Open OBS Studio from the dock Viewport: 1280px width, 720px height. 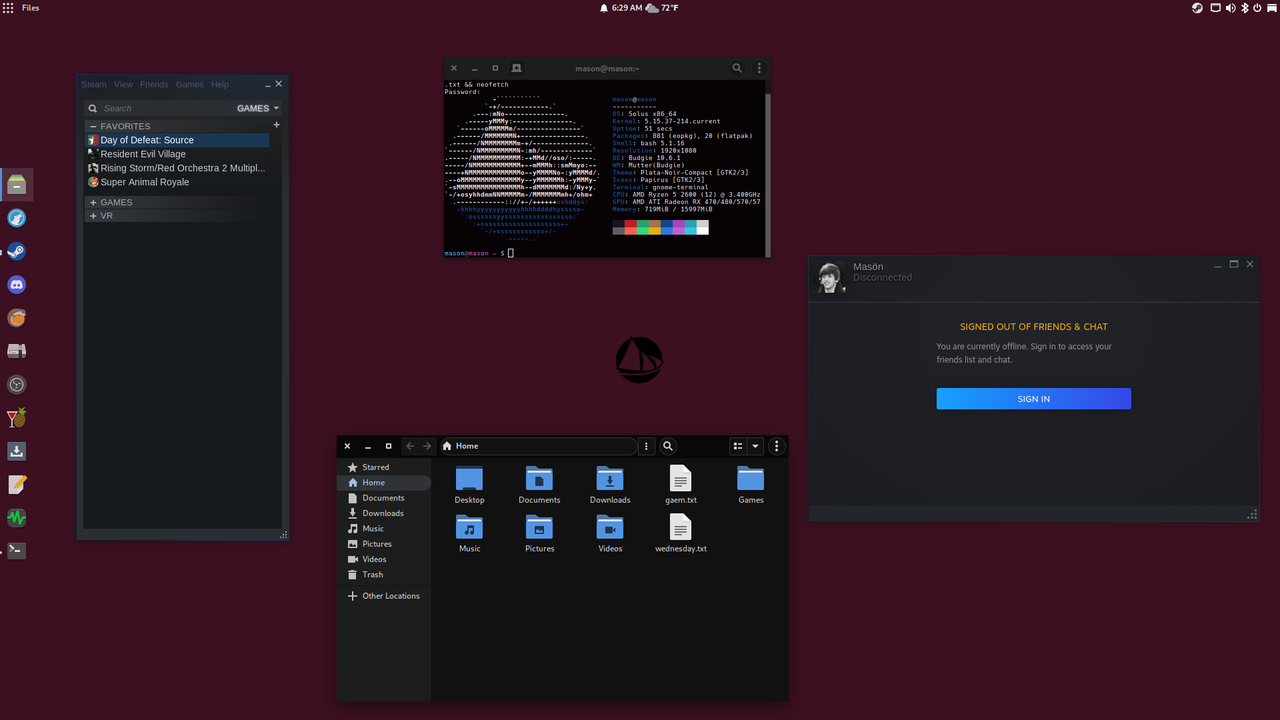16,385
